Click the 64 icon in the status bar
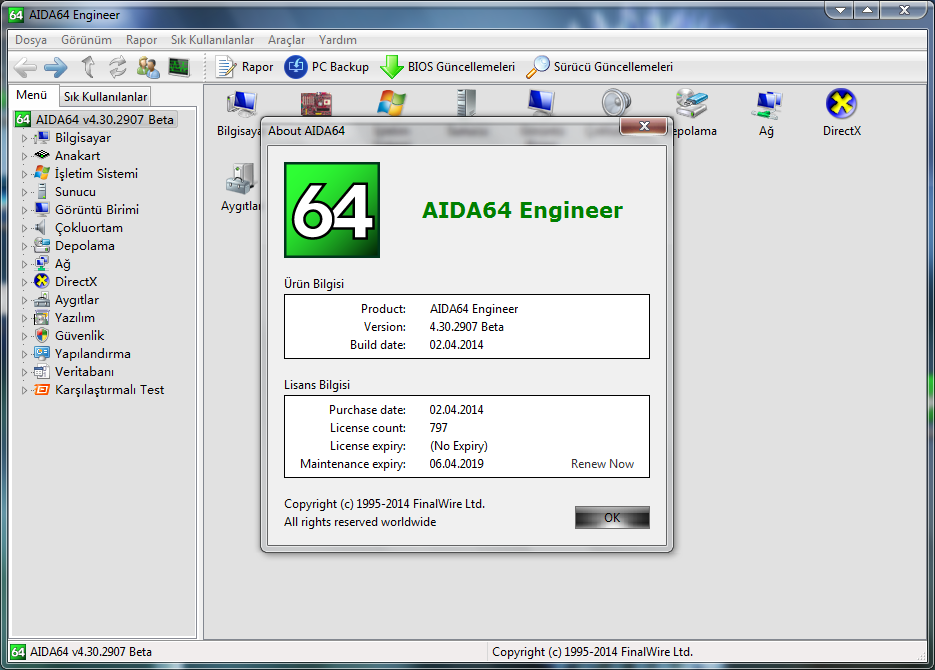Screen dimensions: 935x670 pyautogui.click(x=18, y=652)
